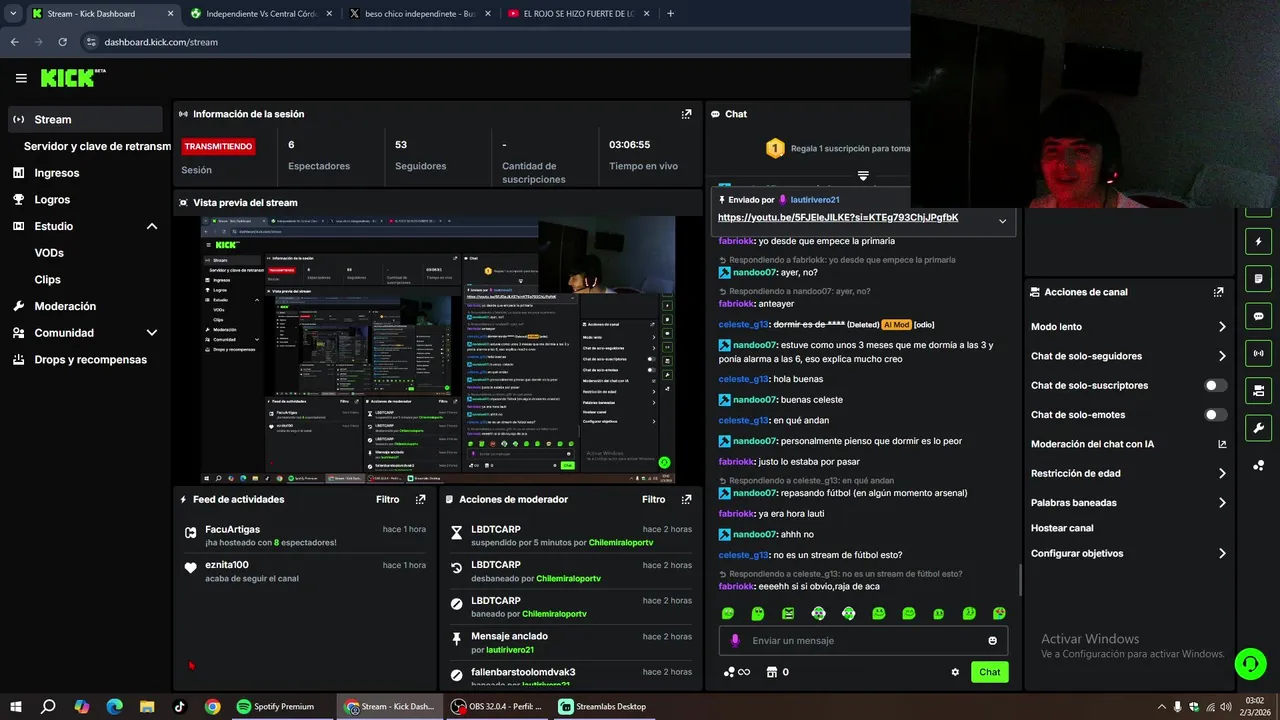The image size is (1280, 720).
Task: Click the note document sidebar widget icon
Action: click(1258, 279)
